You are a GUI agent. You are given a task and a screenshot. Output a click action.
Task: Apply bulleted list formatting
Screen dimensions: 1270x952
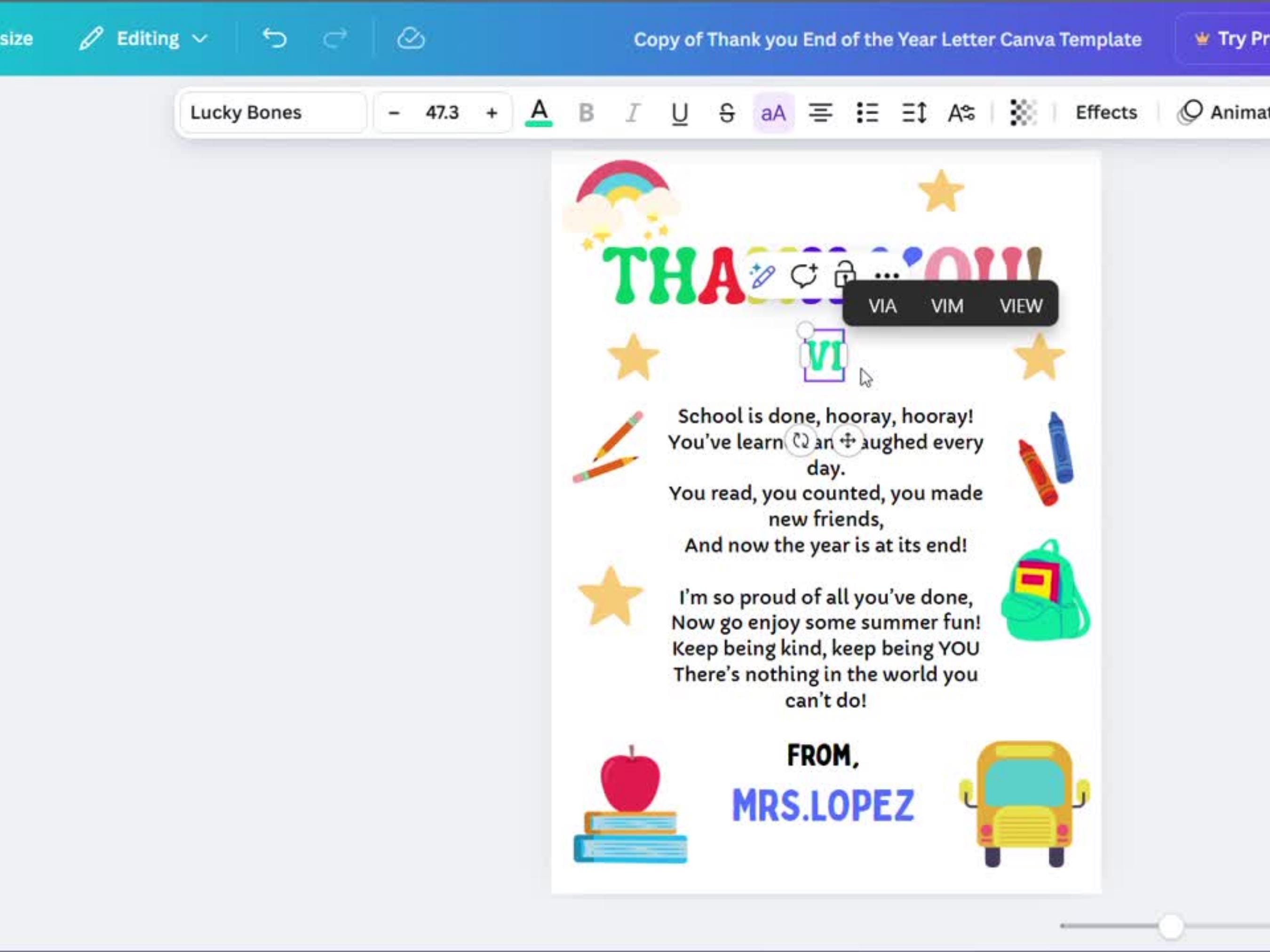867,112
